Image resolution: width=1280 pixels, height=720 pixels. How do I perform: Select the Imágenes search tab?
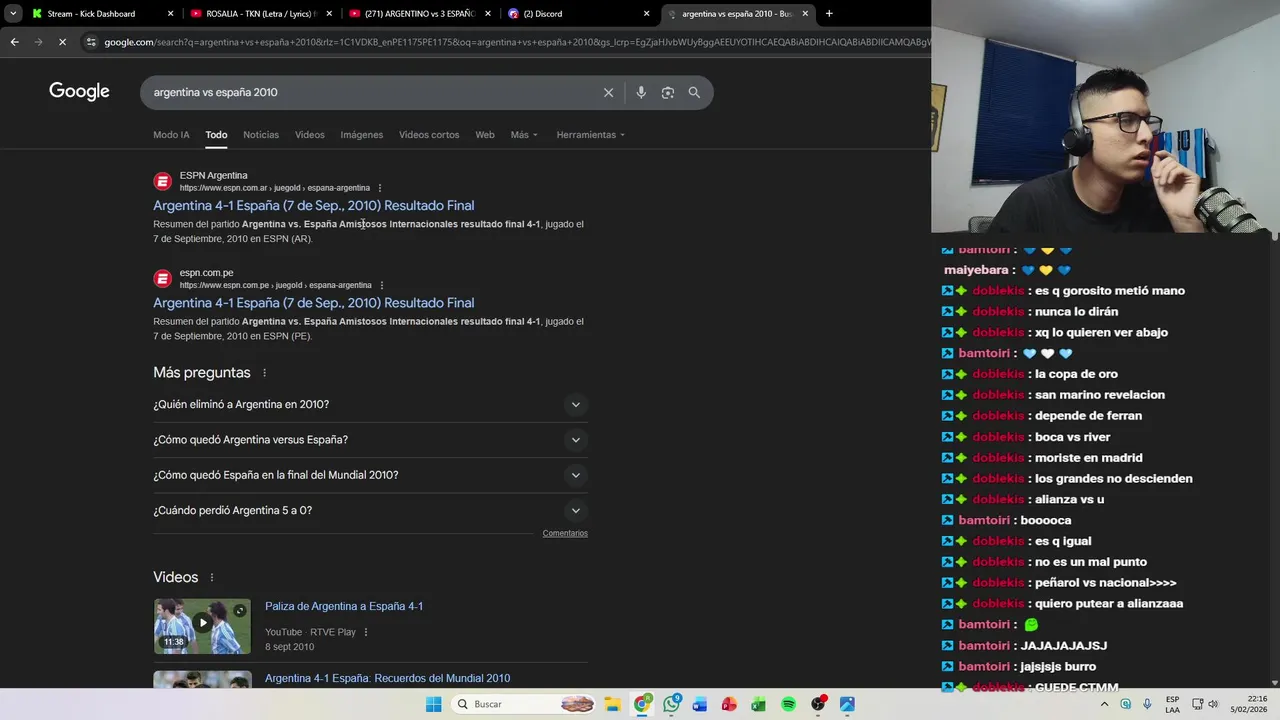(x=362, y=135)
